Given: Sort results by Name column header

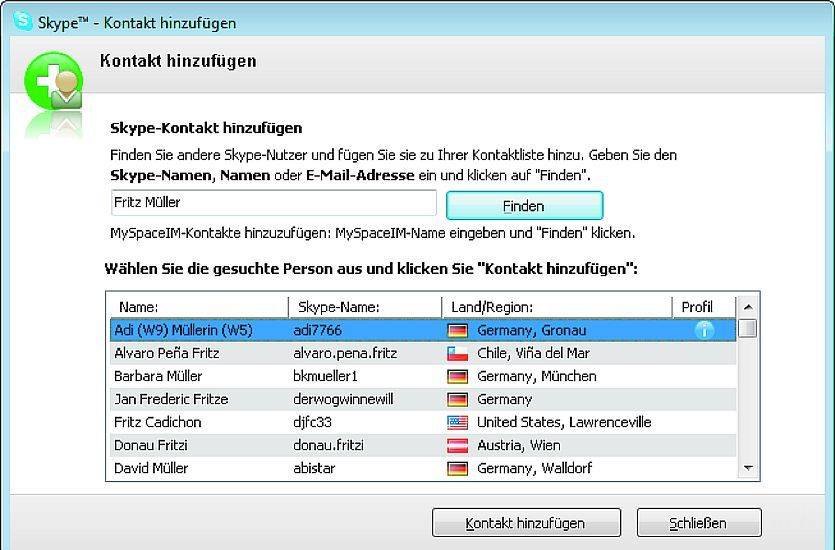Looking at the screenshot, I should coord(199,307).
